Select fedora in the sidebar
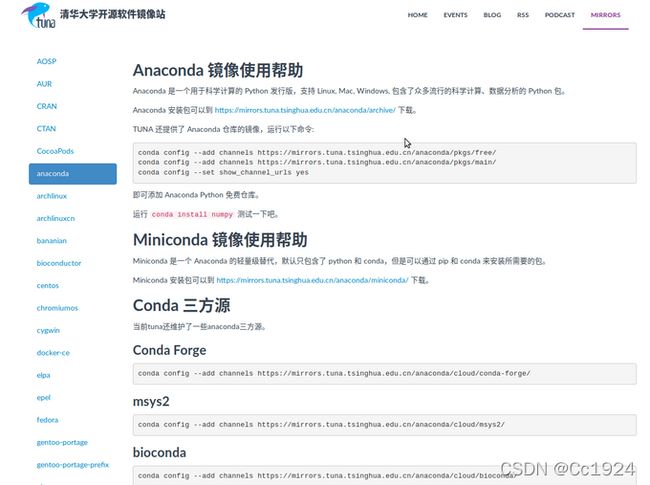Image resolution: width=650 pixels, height=485 pixels. click(x=47, y=420)
